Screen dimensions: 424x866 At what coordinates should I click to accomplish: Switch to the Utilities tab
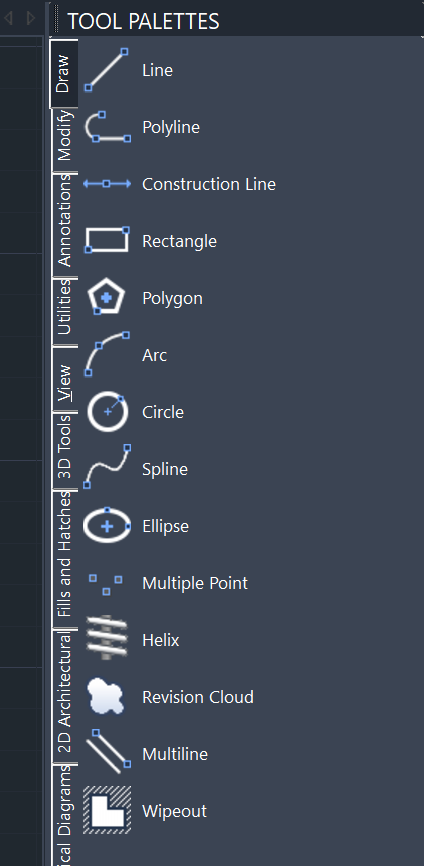[65, 307]
